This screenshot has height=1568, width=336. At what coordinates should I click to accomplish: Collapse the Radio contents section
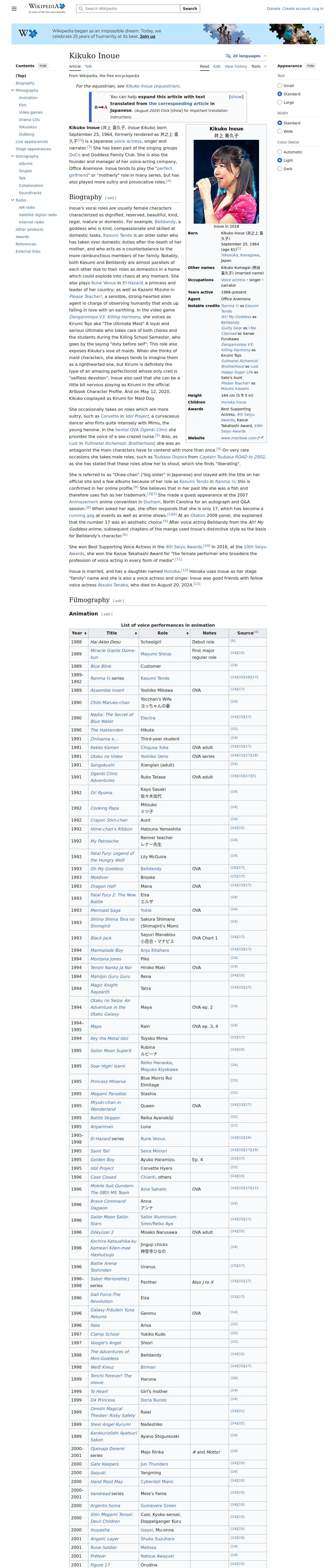coord(13,200)
